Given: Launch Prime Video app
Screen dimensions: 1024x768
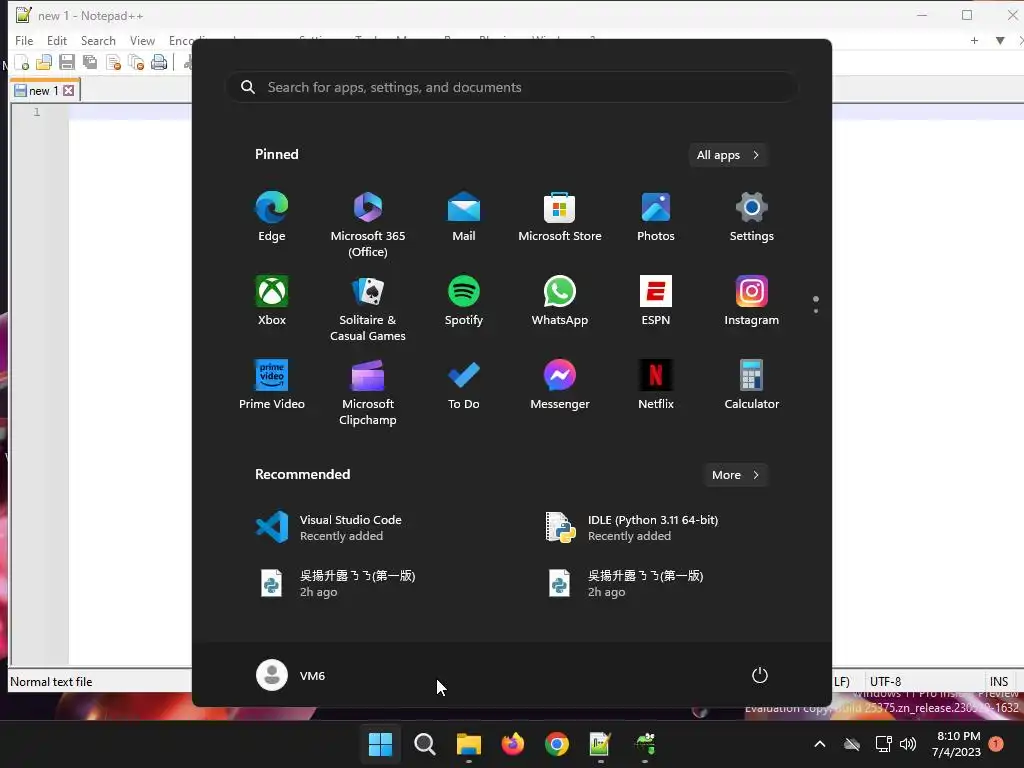Looking at the screenshot, I should tap(272, 385).
